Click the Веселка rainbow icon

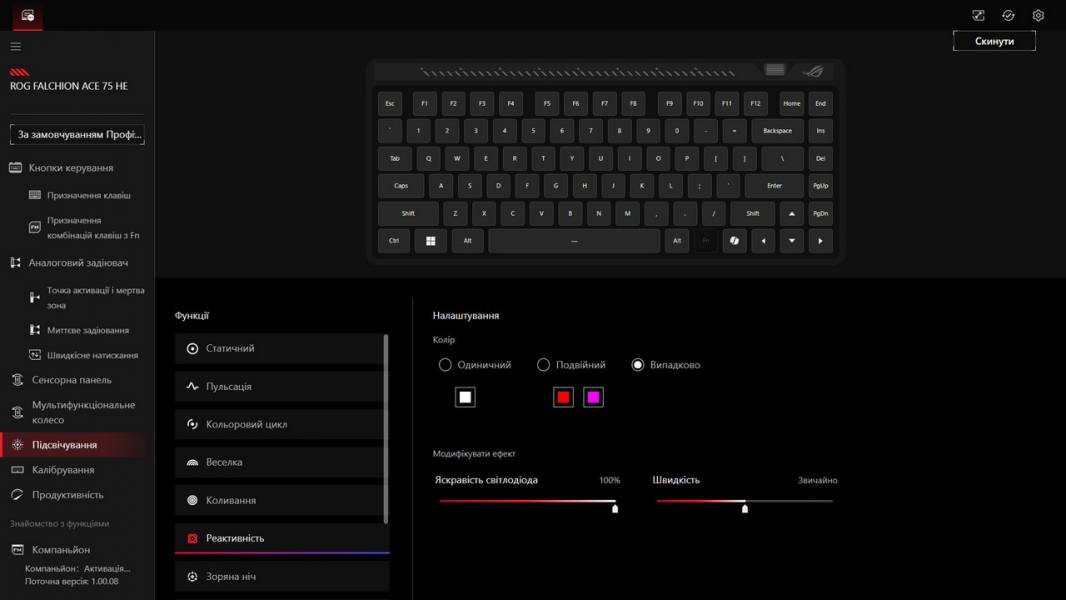click(193, 463)
